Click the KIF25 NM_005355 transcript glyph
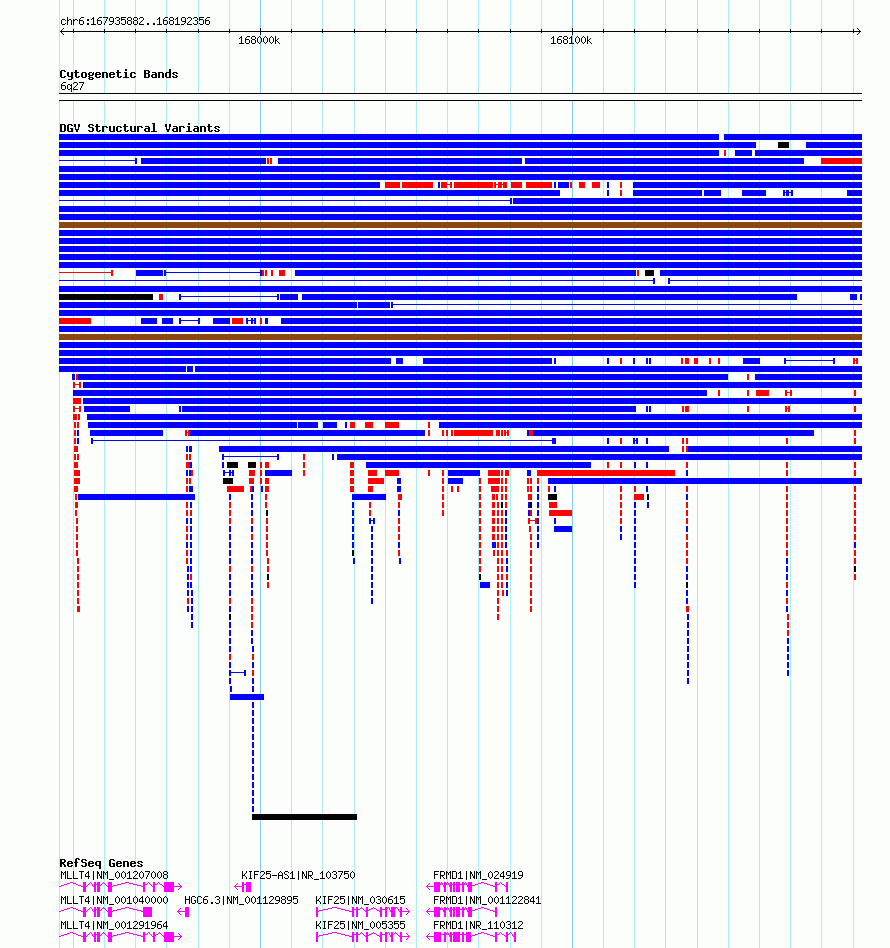 point(363,937)
